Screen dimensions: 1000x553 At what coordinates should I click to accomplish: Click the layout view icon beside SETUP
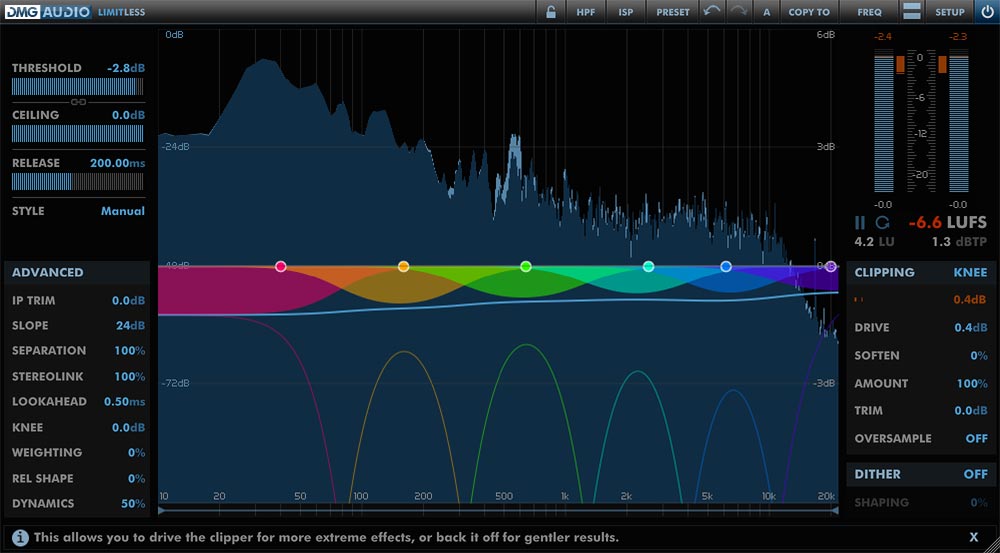click(x=911, y=11)
